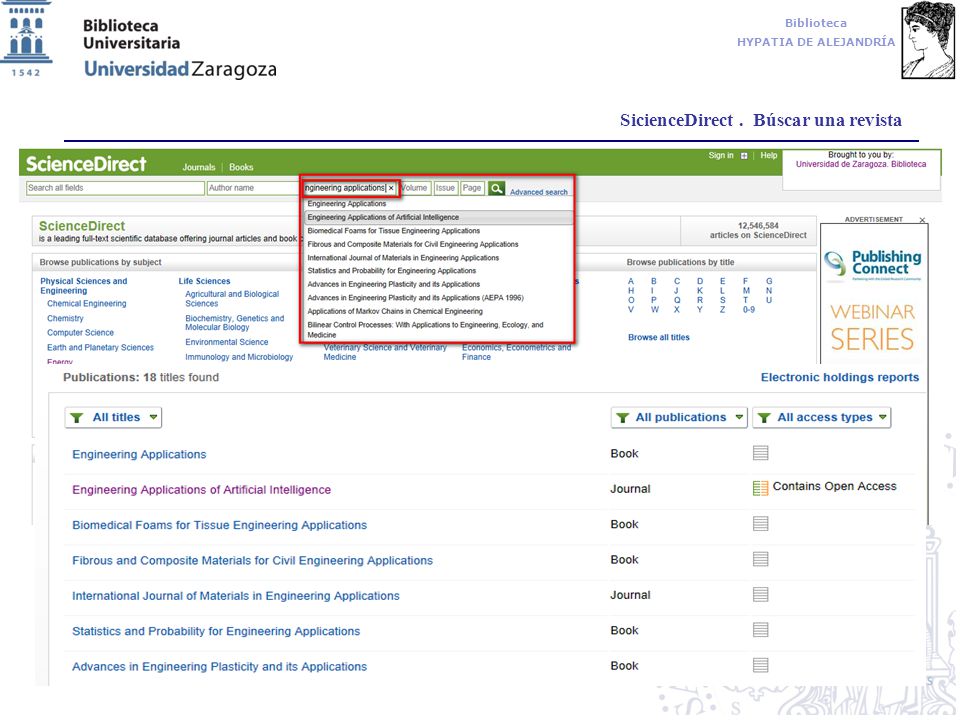Viewport: 960px width, 720px height.
Task: Open Advances in Engineering Plasticity result
Action: (x=219, y=667)
